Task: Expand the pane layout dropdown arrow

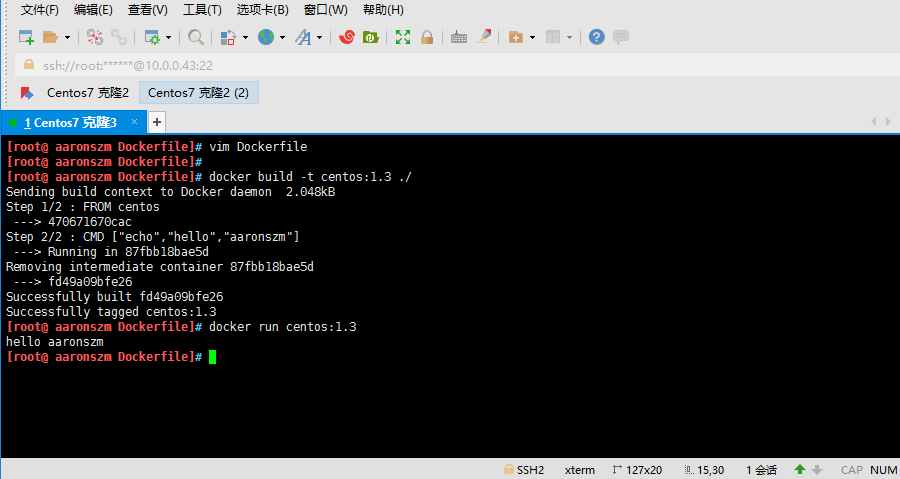Action: pos(569,37)
